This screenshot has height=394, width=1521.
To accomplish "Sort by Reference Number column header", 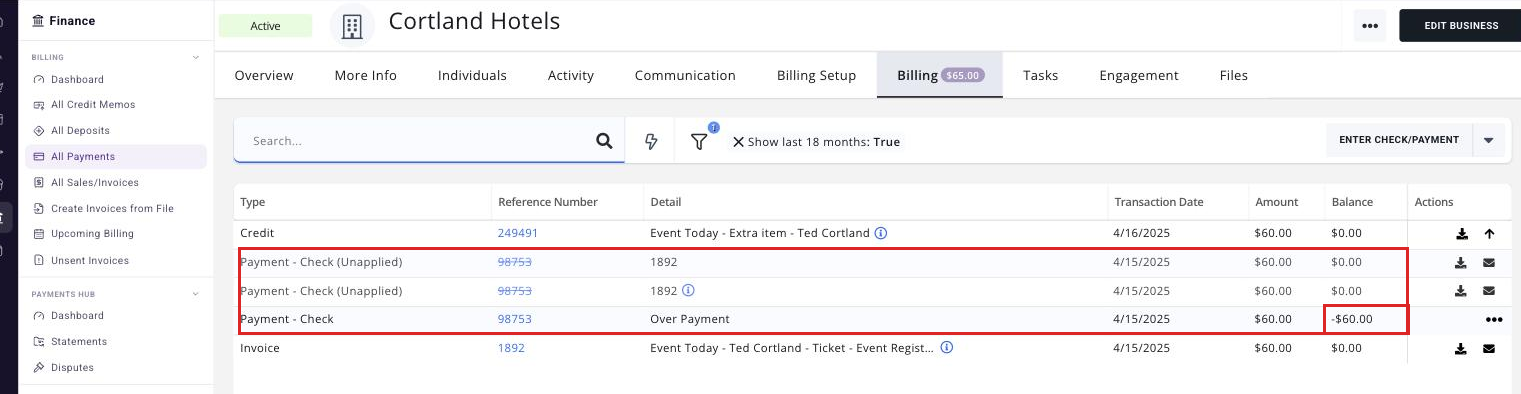I will click(x=548, y=202).
